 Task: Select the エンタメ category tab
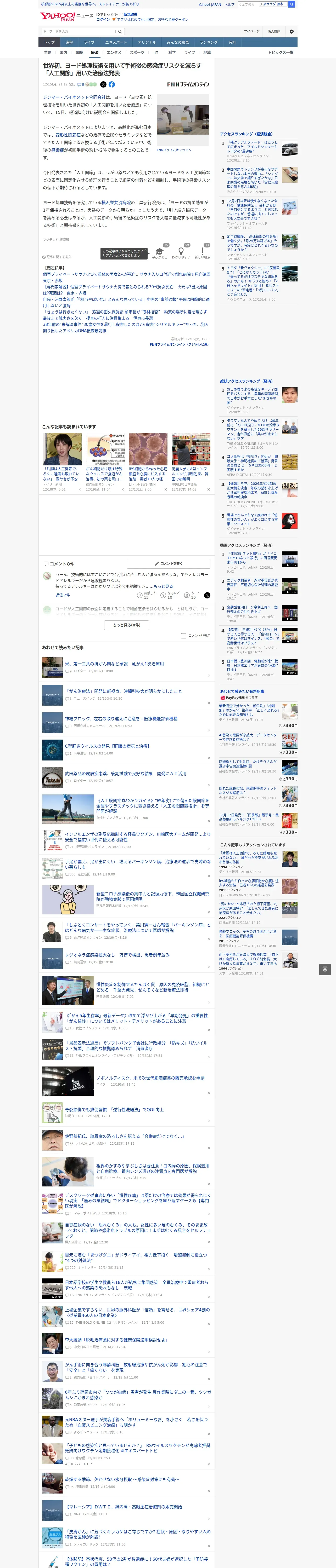click(x=114, y=52)
